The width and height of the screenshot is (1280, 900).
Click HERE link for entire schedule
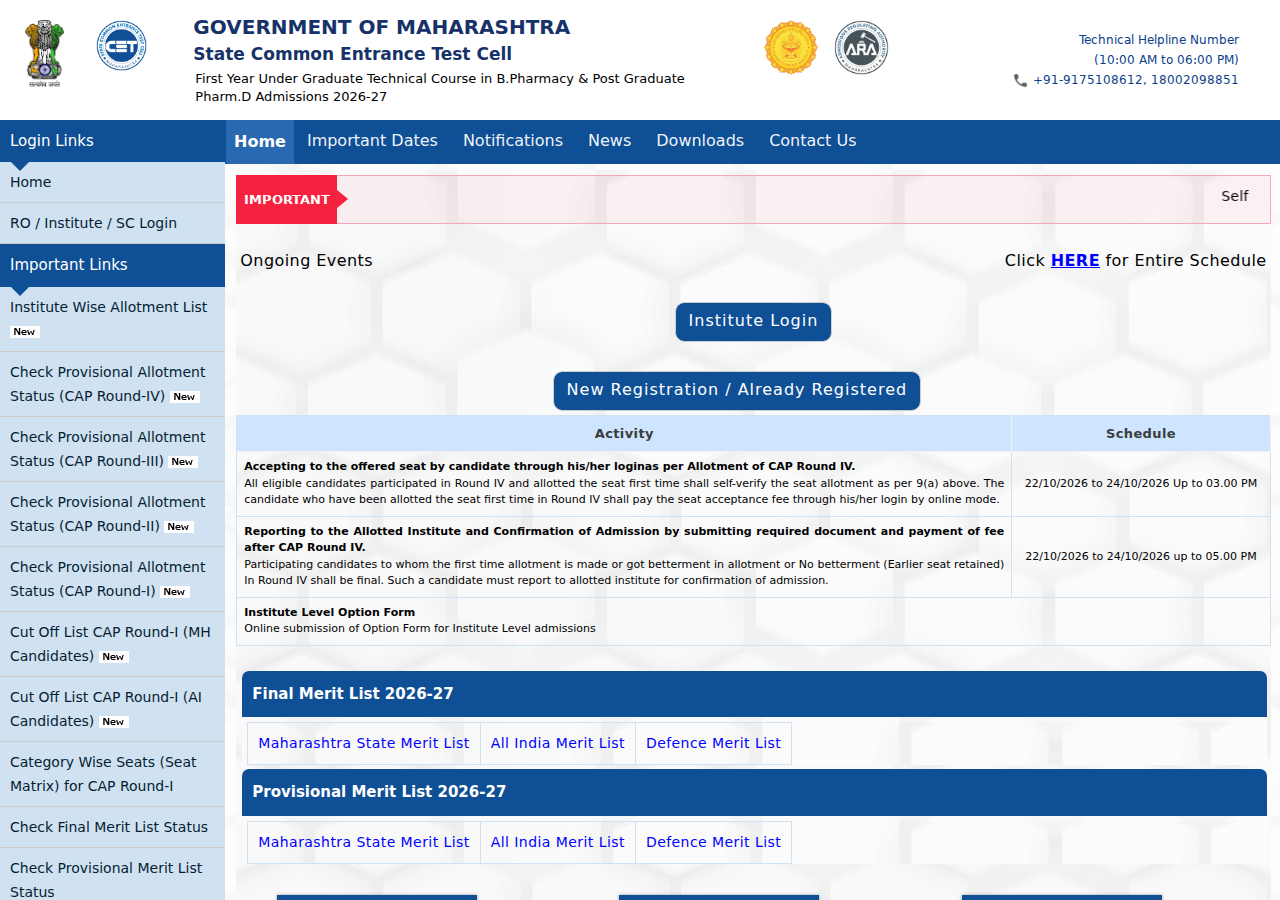coord(1075,260)
